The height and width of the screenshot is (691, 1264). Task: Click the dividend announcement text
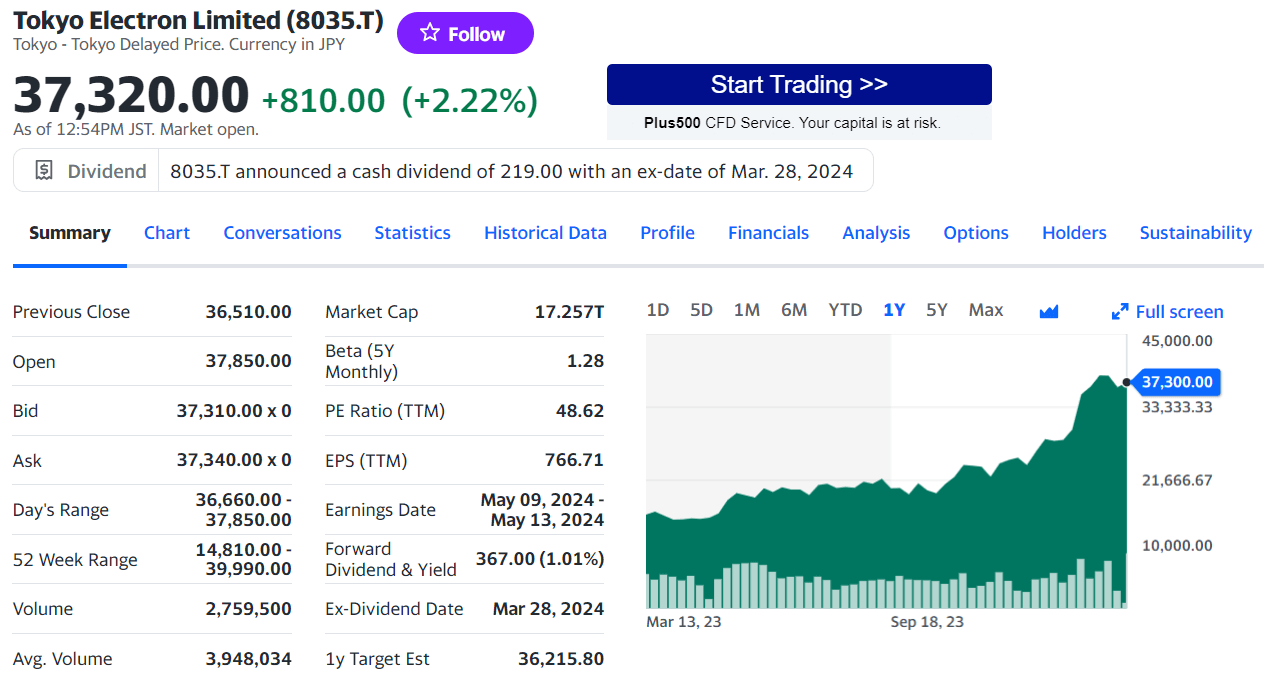[x=511, y=171]
